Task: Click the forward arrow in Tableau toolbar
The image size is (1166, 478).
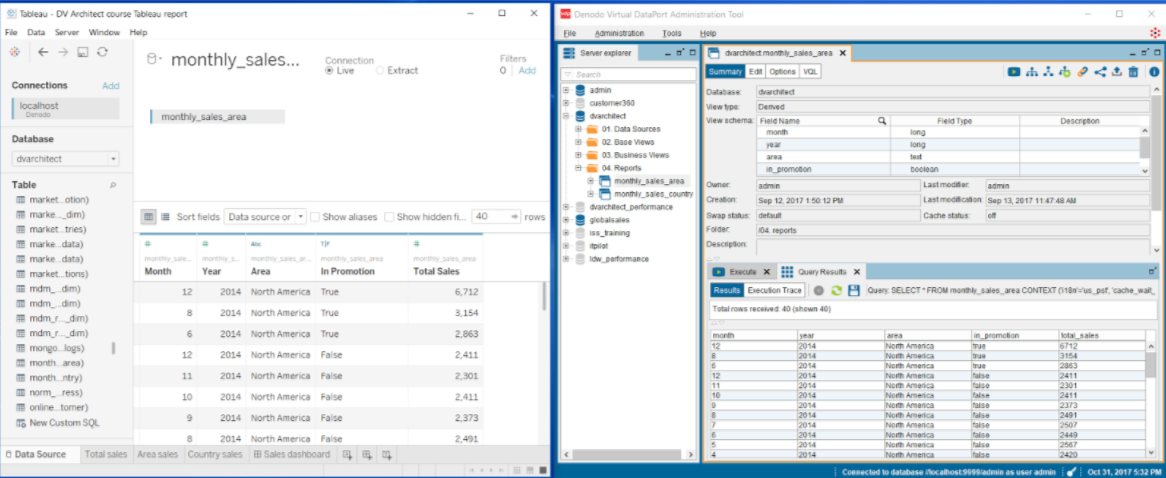Action: point(63,52)
